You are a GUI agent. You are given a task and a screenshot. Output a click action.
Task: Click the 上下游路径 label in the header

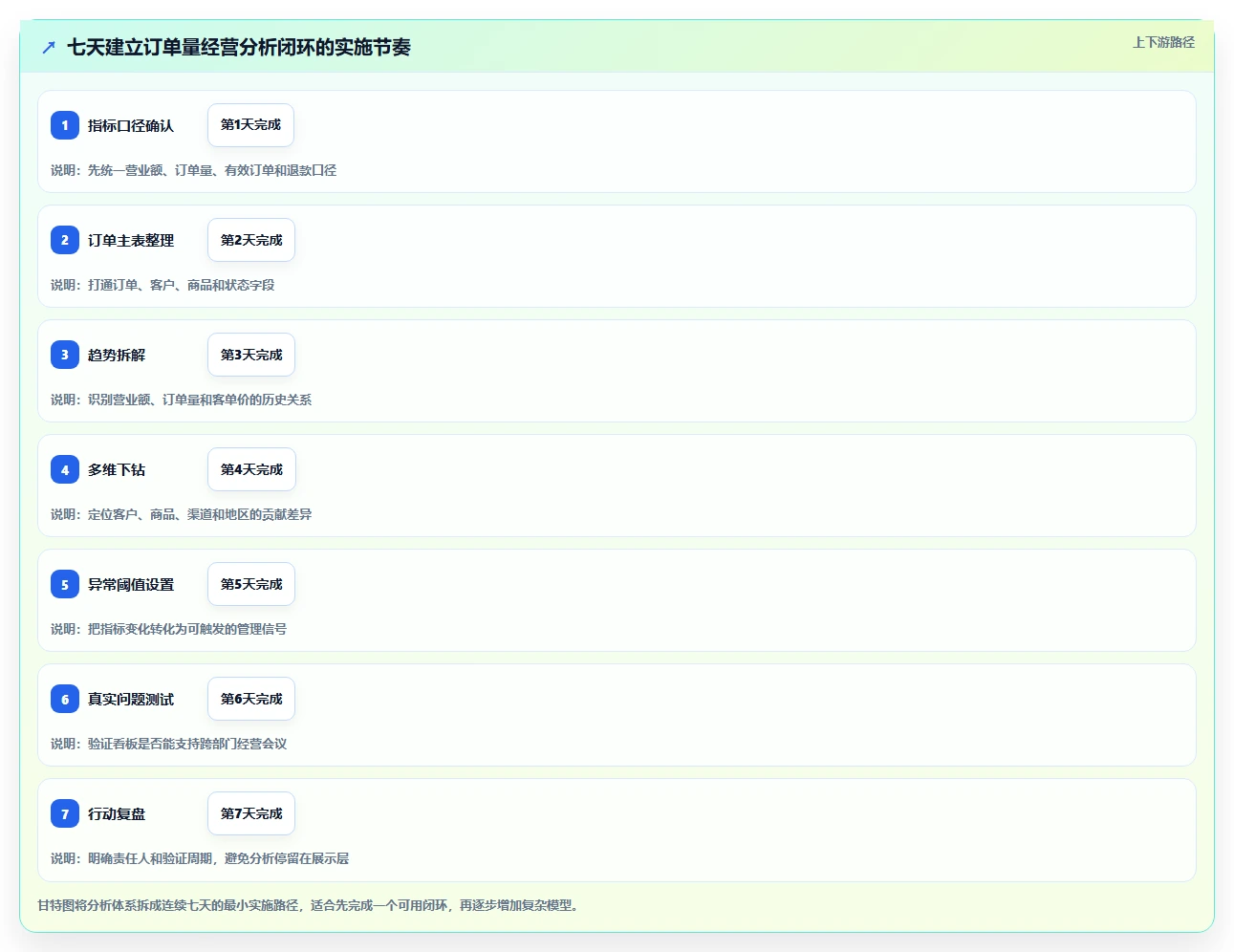tap(1163, 42)
